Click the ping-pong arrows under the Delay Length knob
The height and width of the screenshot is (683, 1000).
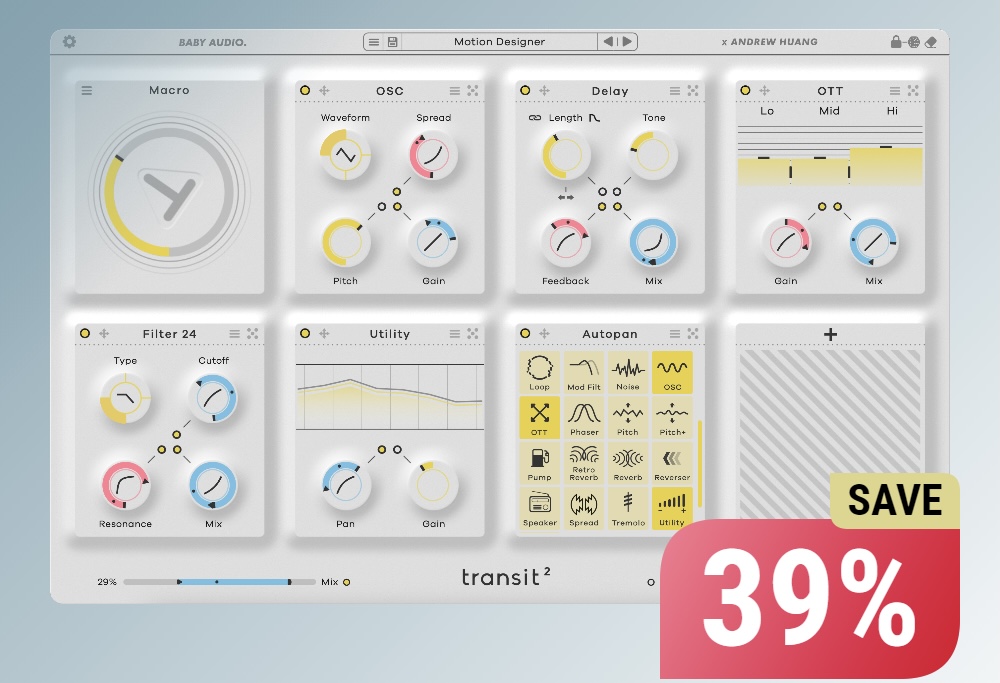tap(566, 197)
